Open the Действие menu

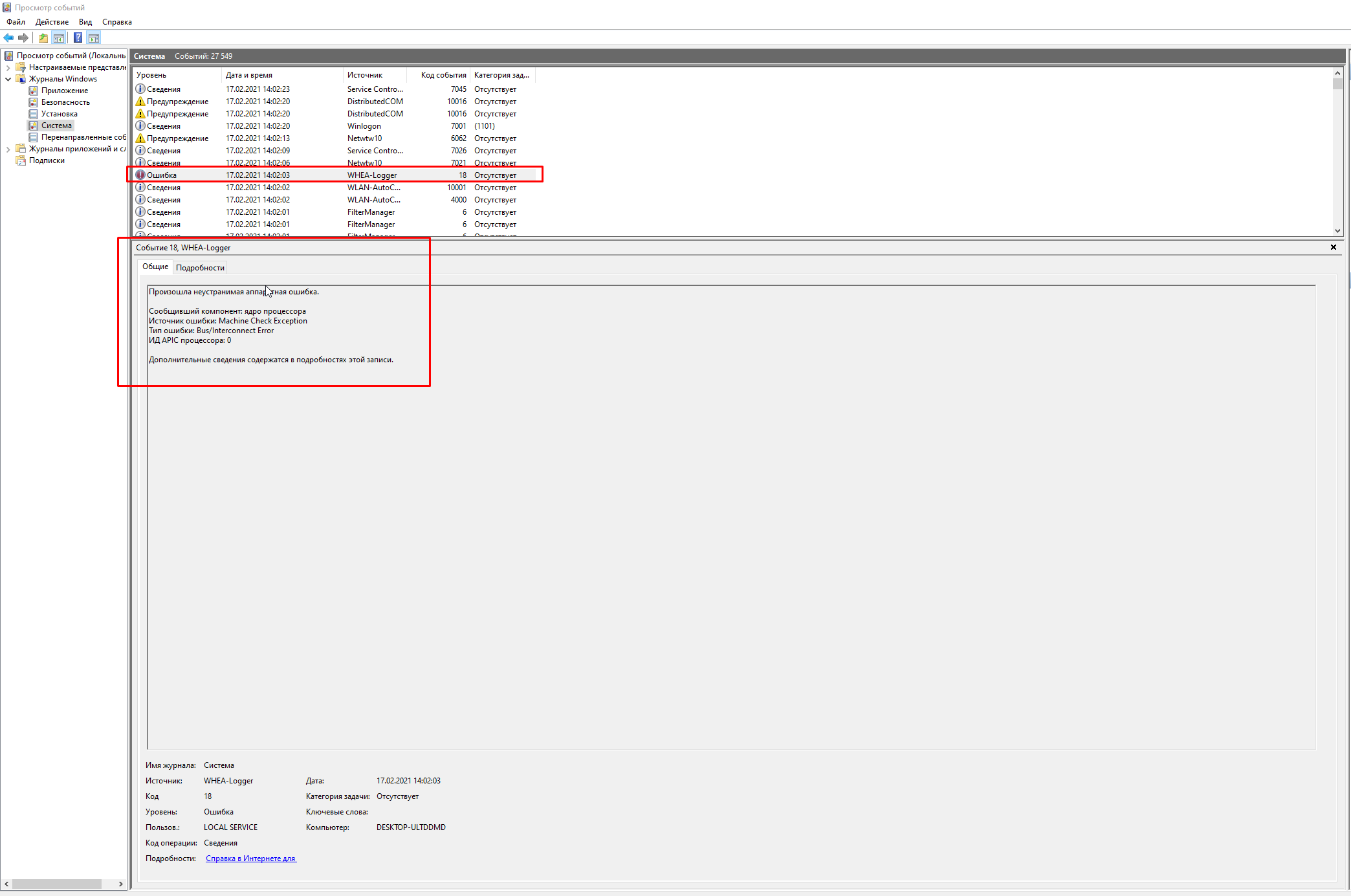pyautogui.click(x=52, y=22)
